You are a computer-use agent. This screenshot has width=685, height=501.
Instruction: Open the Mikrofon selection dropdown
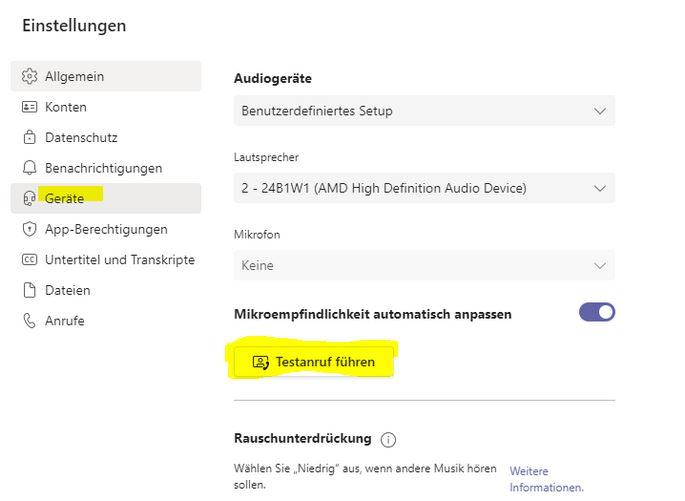(424, 265)
